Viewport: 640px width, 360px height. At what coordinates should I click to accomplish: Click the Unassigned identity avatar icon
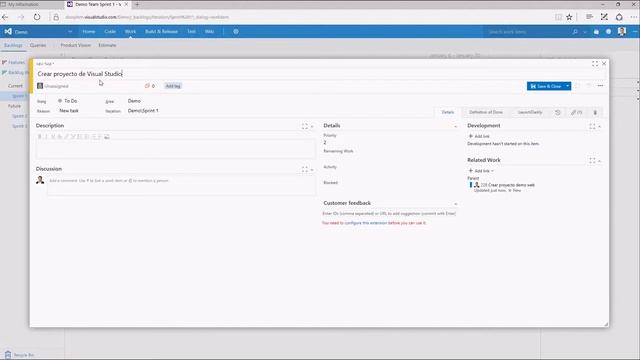point(40,86)
